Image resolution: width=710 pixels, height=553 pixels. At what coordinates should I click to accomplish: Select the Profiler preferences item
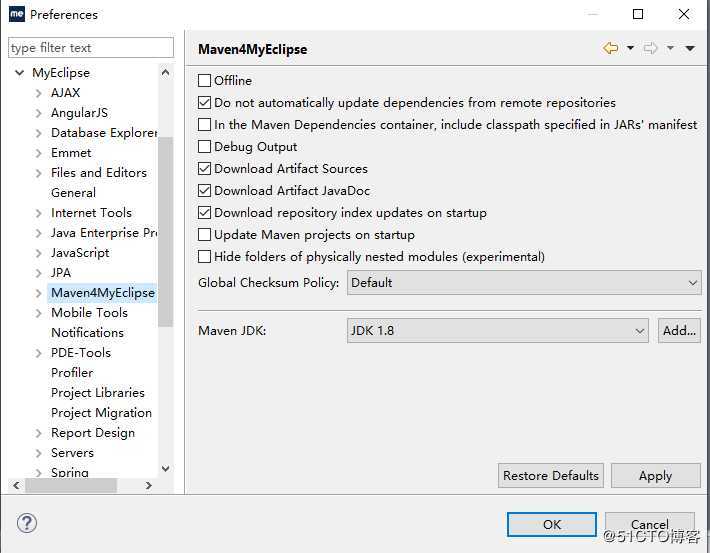72,373
